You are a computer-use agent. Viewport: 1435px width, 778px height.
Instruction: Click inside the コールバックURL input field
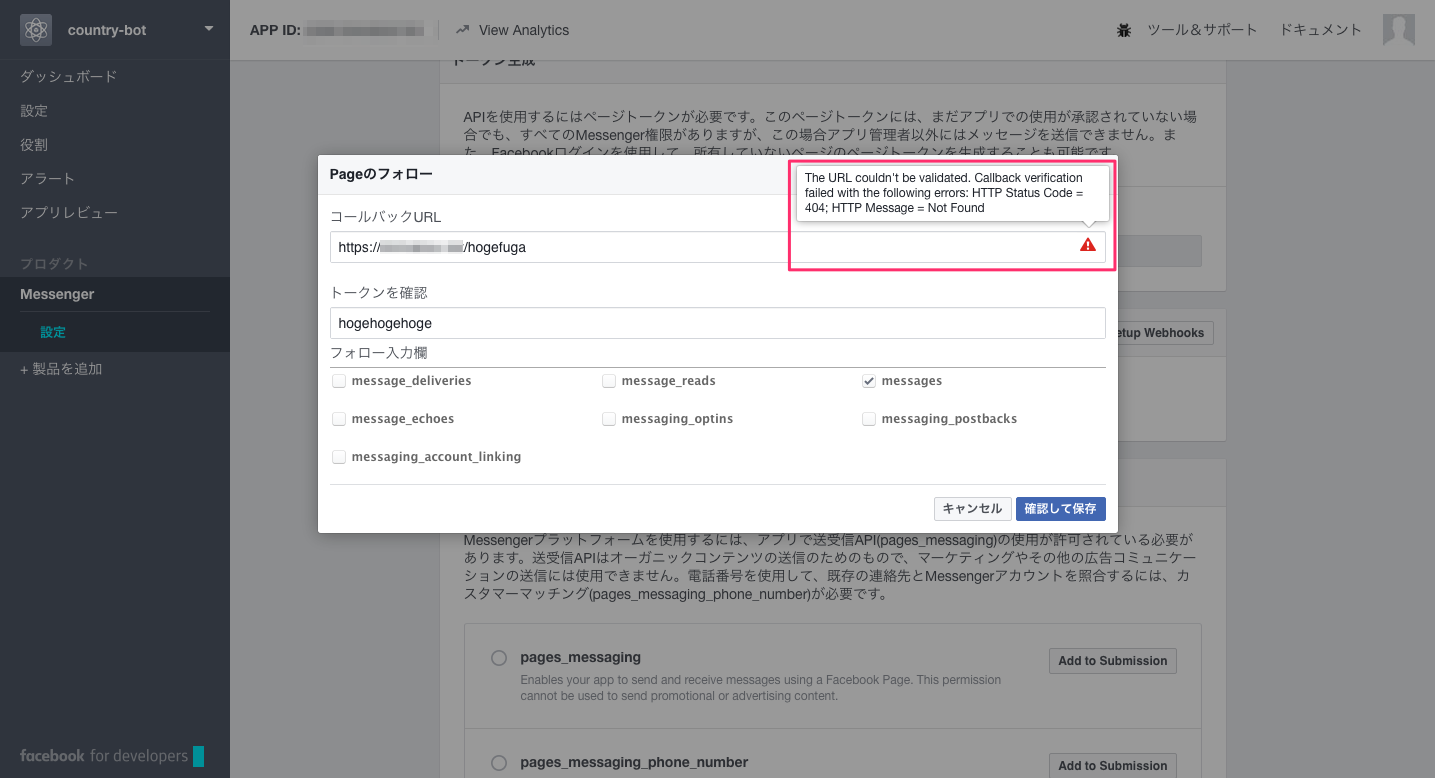click(600, 246)
